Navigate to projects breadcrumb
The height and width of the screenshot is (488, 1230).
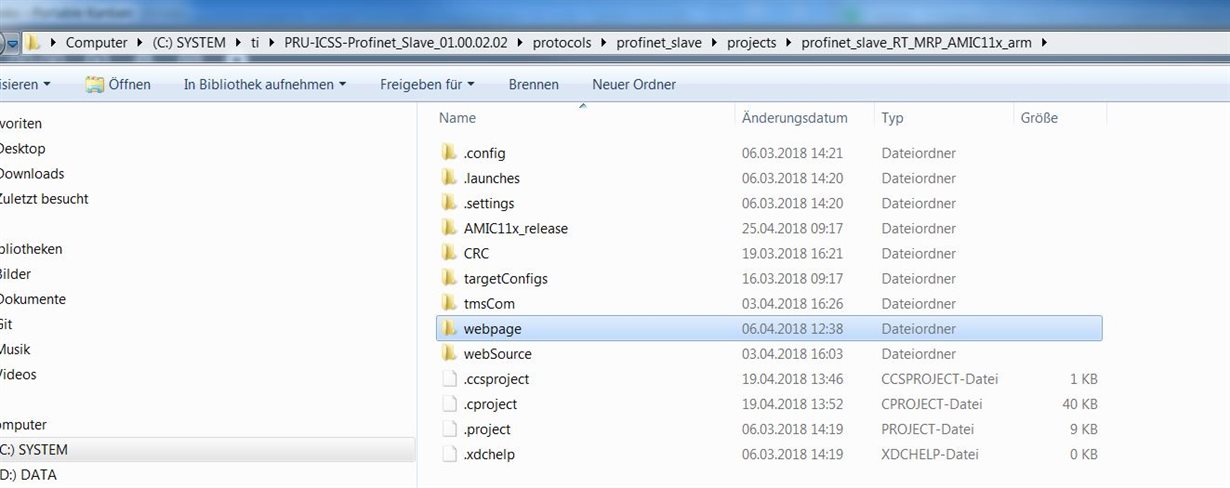point(754,43)
